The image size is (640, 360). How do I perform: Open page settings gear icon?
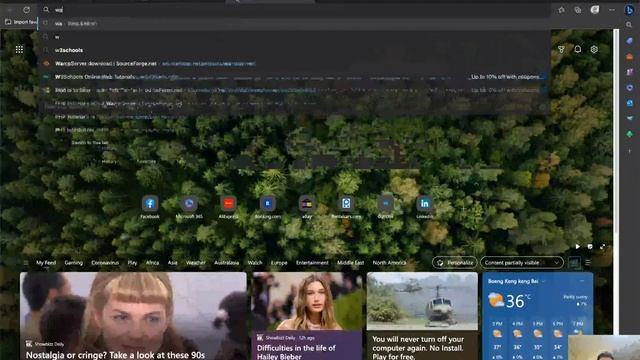594,49
